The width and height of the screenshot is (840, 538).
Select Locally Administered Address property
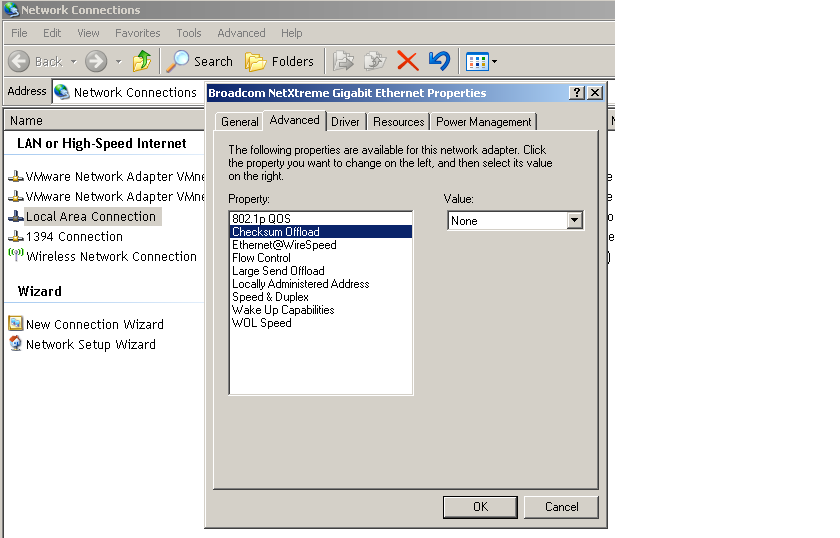click(x=320, y=284)
